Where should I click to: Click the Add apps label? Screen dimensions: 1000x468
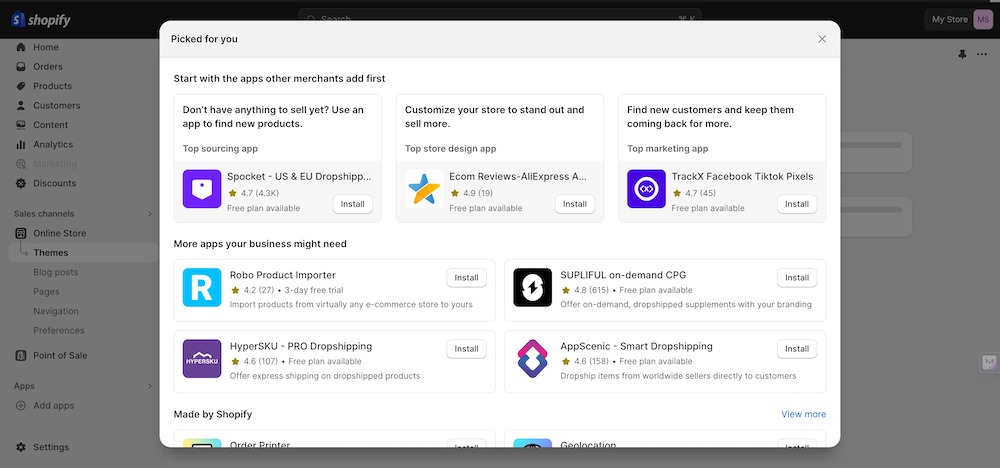[x=54, y=406]
